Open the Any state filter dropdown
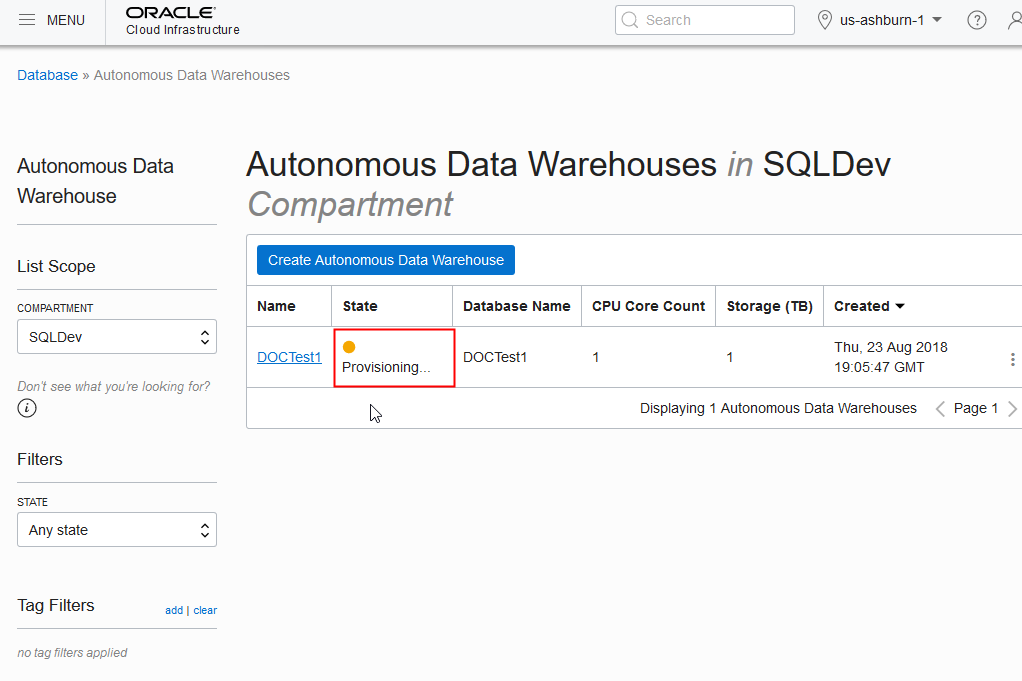 pos(117,530)
